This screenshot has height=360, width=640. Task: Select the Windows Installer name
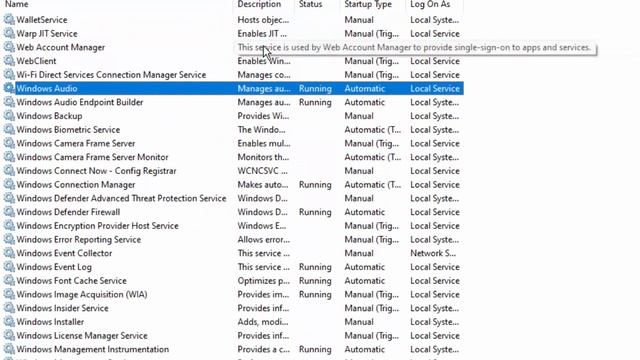pos(50,322)
